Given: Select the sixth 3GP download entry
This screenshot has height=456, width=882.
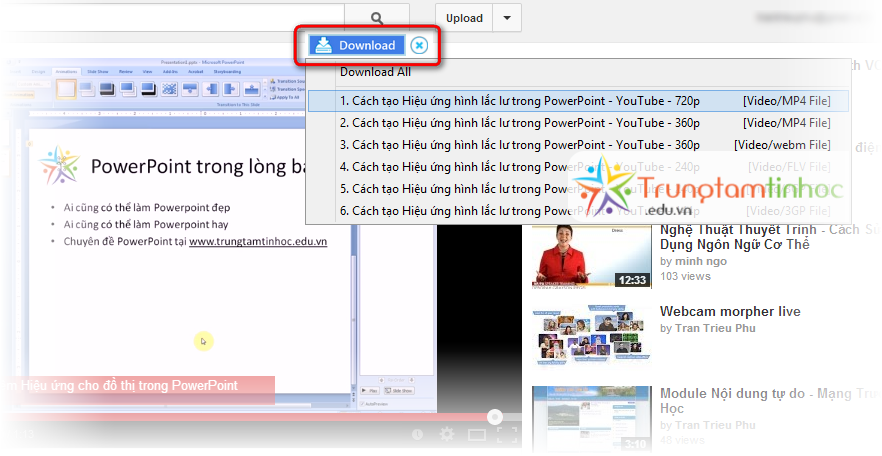Looking at the screenshot, I should (578, 211).
